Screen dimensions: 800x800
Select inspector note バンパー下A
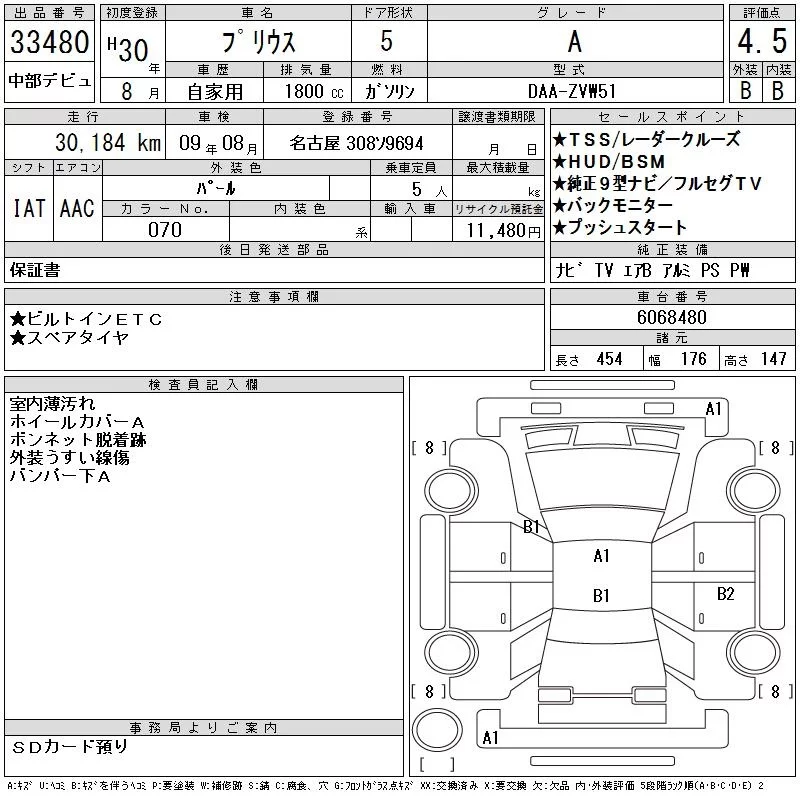(x=60, y=476)
